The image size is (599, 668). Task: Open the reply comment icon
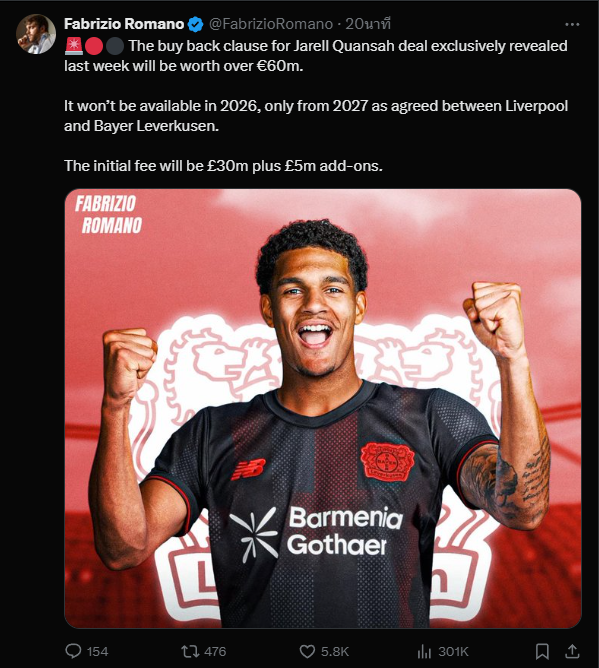pos(73,651)
